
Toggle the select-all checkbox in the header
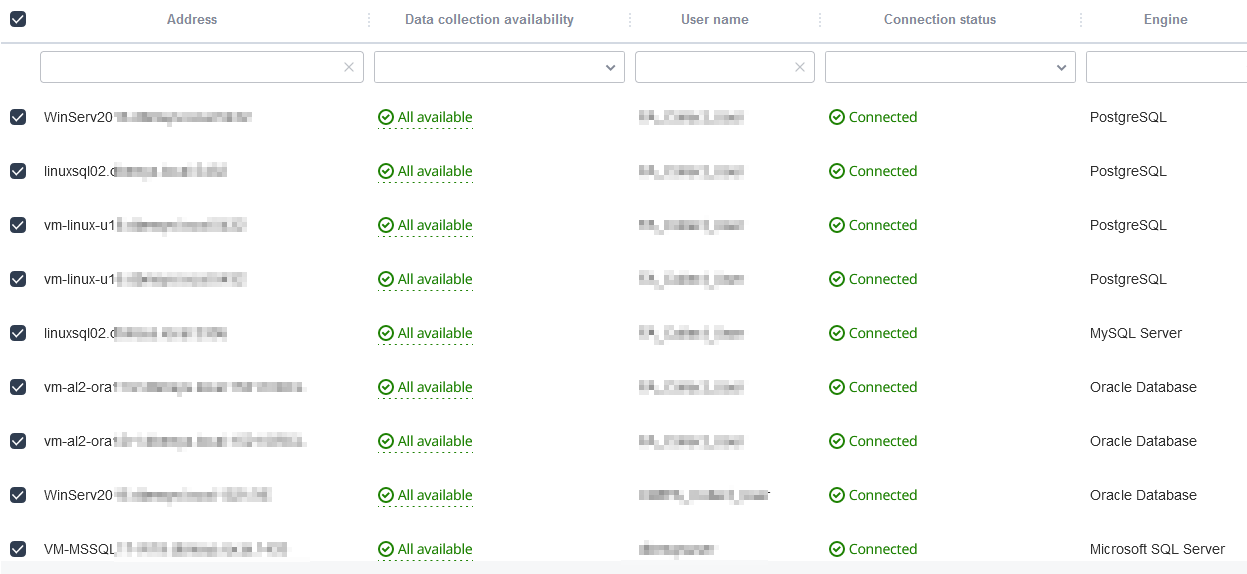(18, 19)
